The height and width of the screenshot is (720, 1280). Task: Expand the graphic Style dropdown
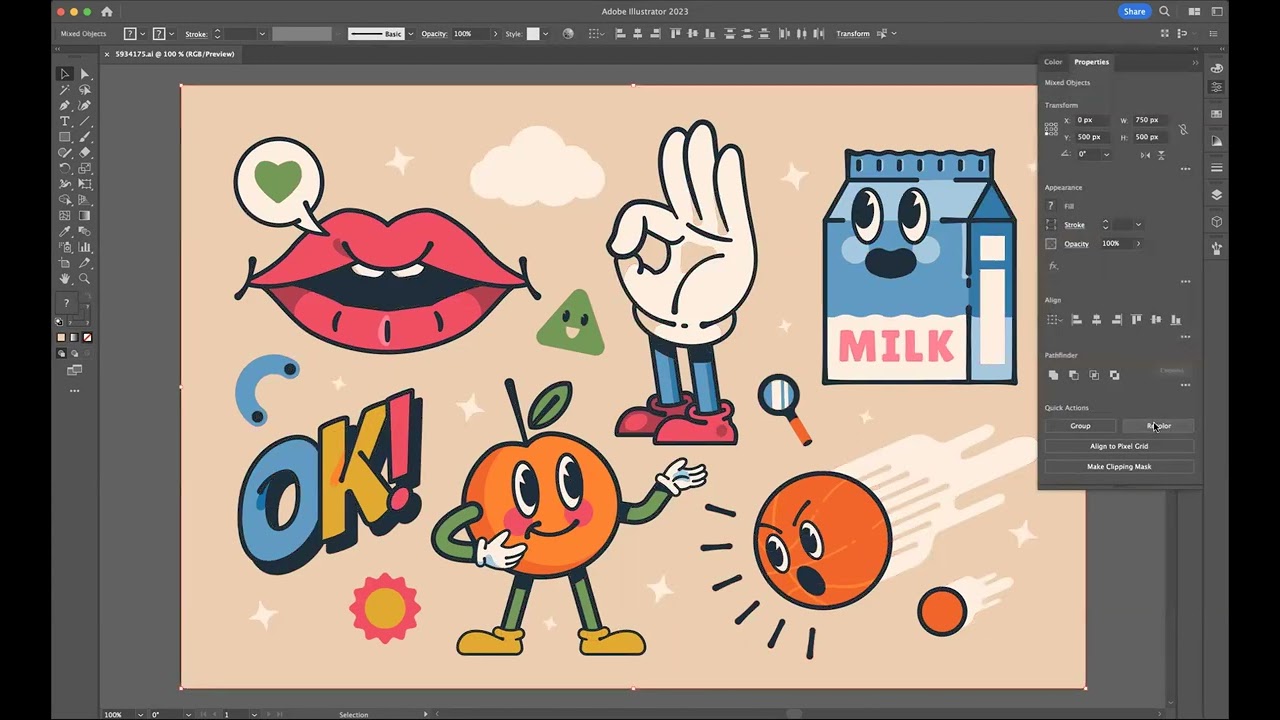point(545,34)
